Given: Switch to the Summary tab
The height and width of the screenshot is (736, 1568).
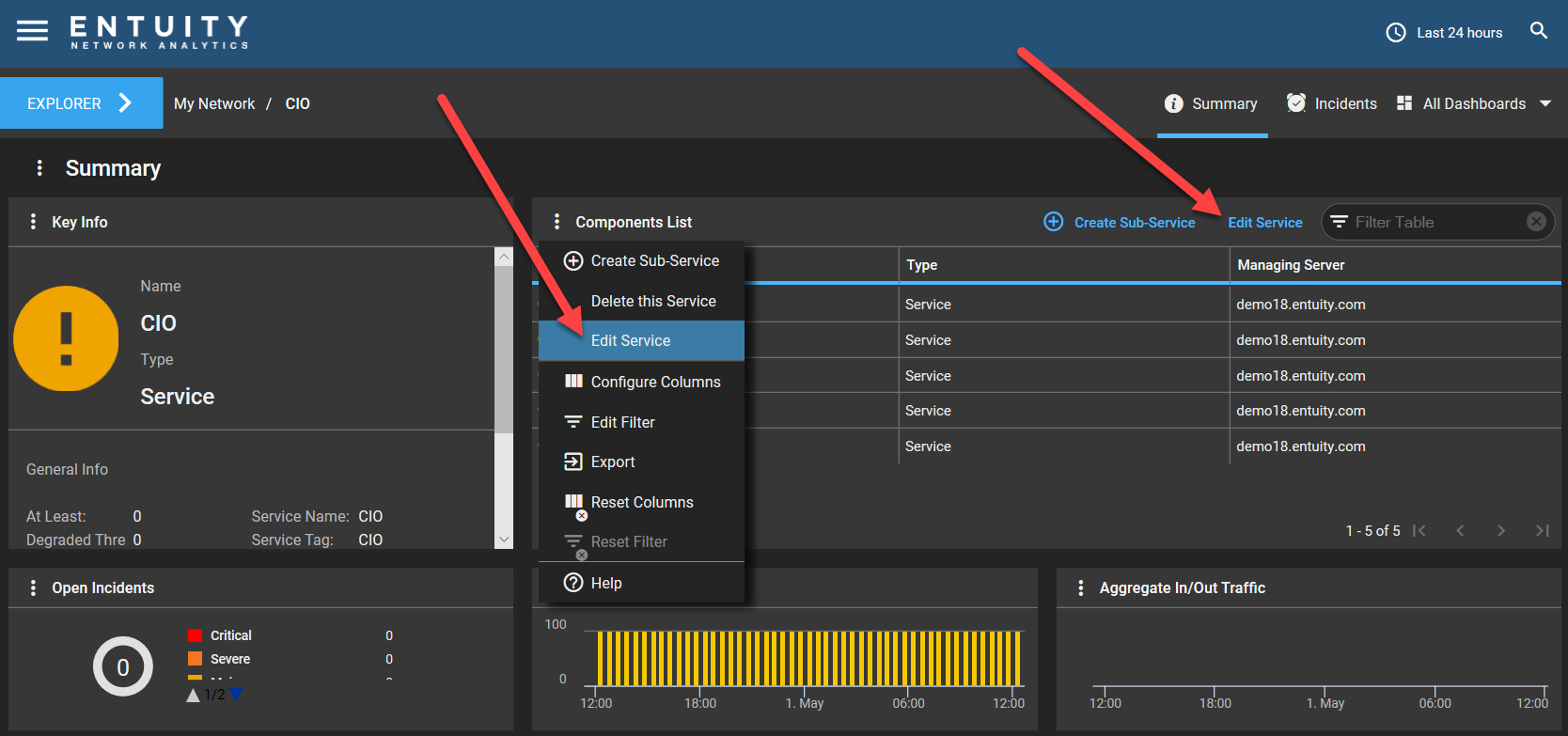Looking at the screenshot, I should (x=1212, y=103).
